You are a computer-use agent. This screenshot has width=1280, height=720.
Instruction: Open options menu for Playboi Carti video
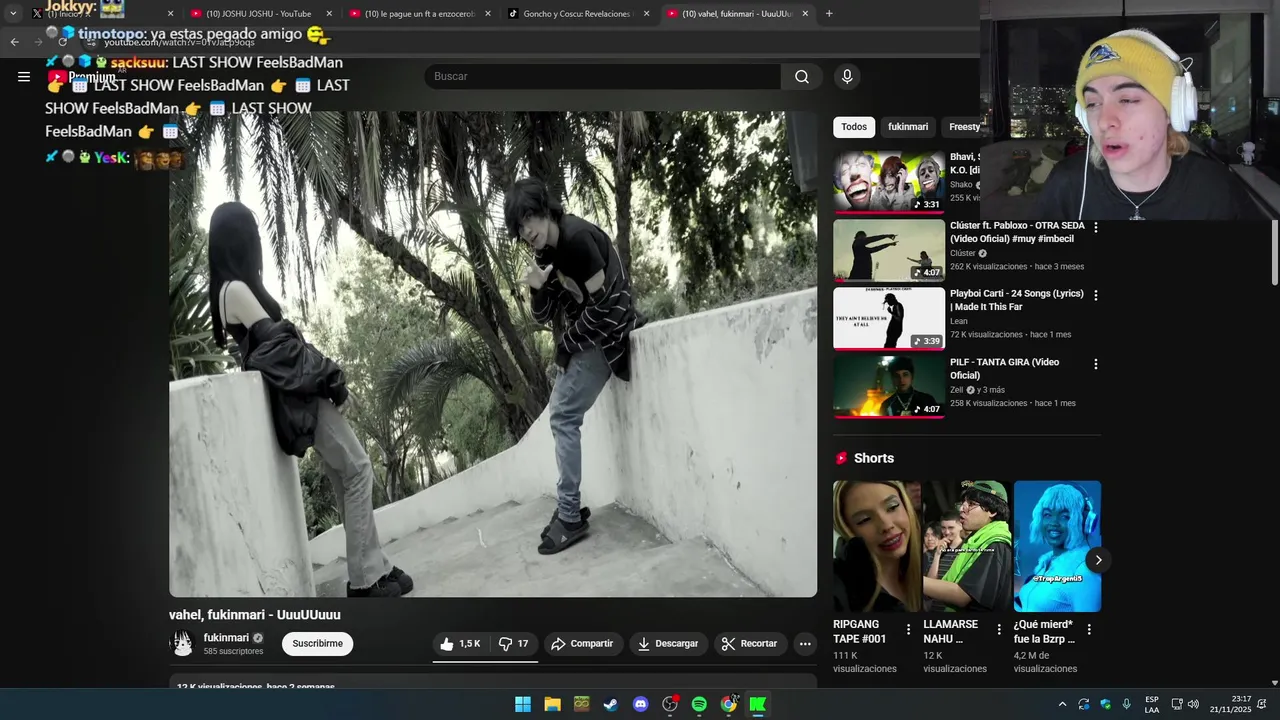coord(1095,296)
